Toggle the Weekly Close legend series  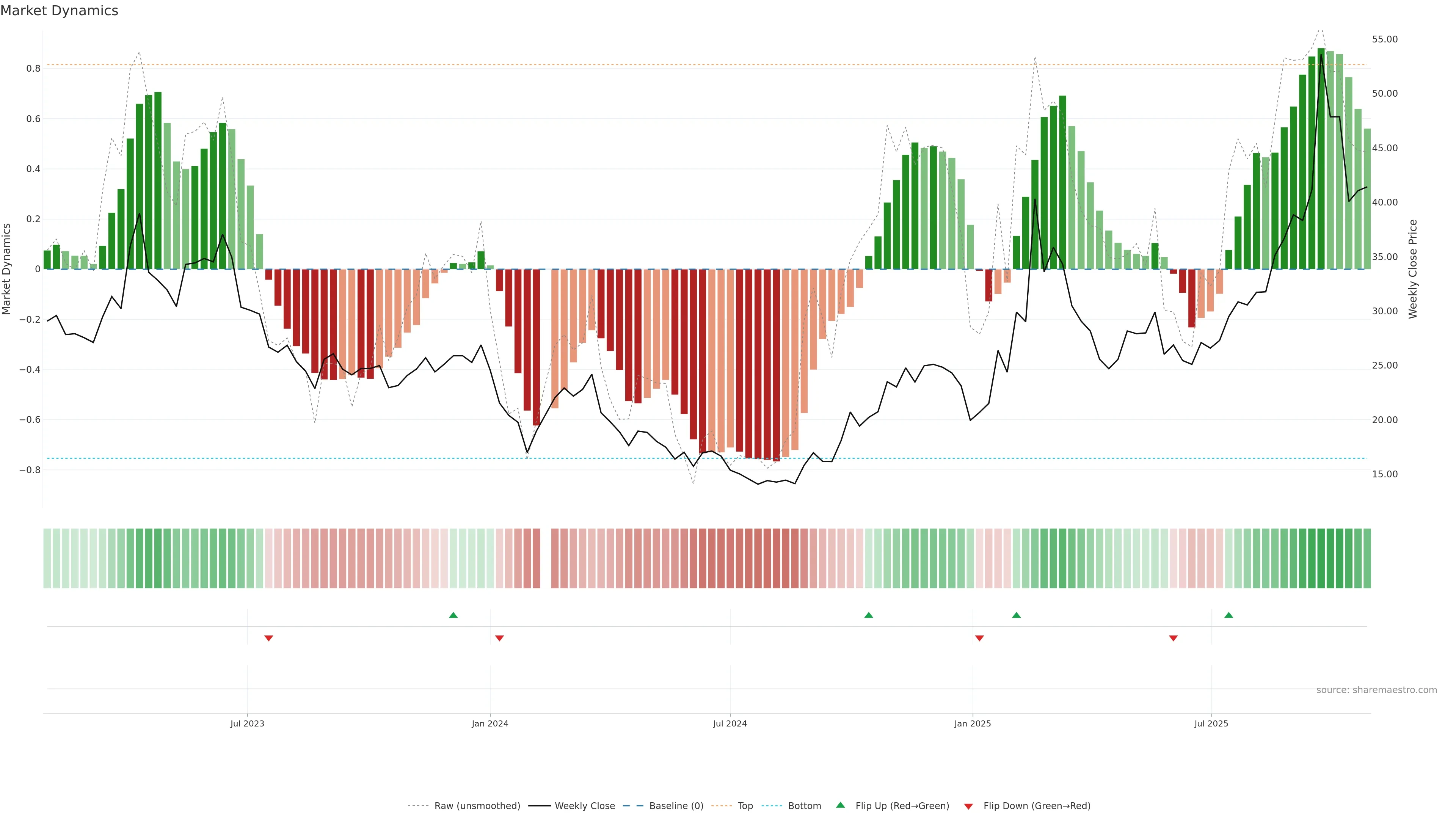(x=584, y=805)
